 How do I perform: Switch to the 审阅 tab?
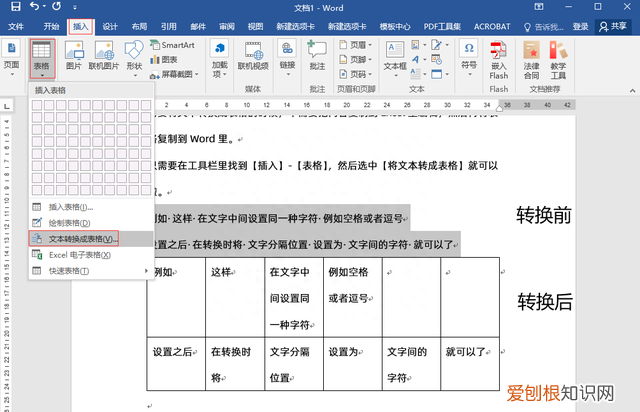(227, 27)
